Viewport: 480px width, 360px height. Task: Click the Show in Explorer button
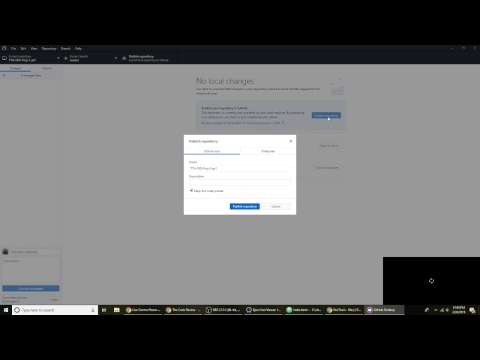tap(327, 168)
